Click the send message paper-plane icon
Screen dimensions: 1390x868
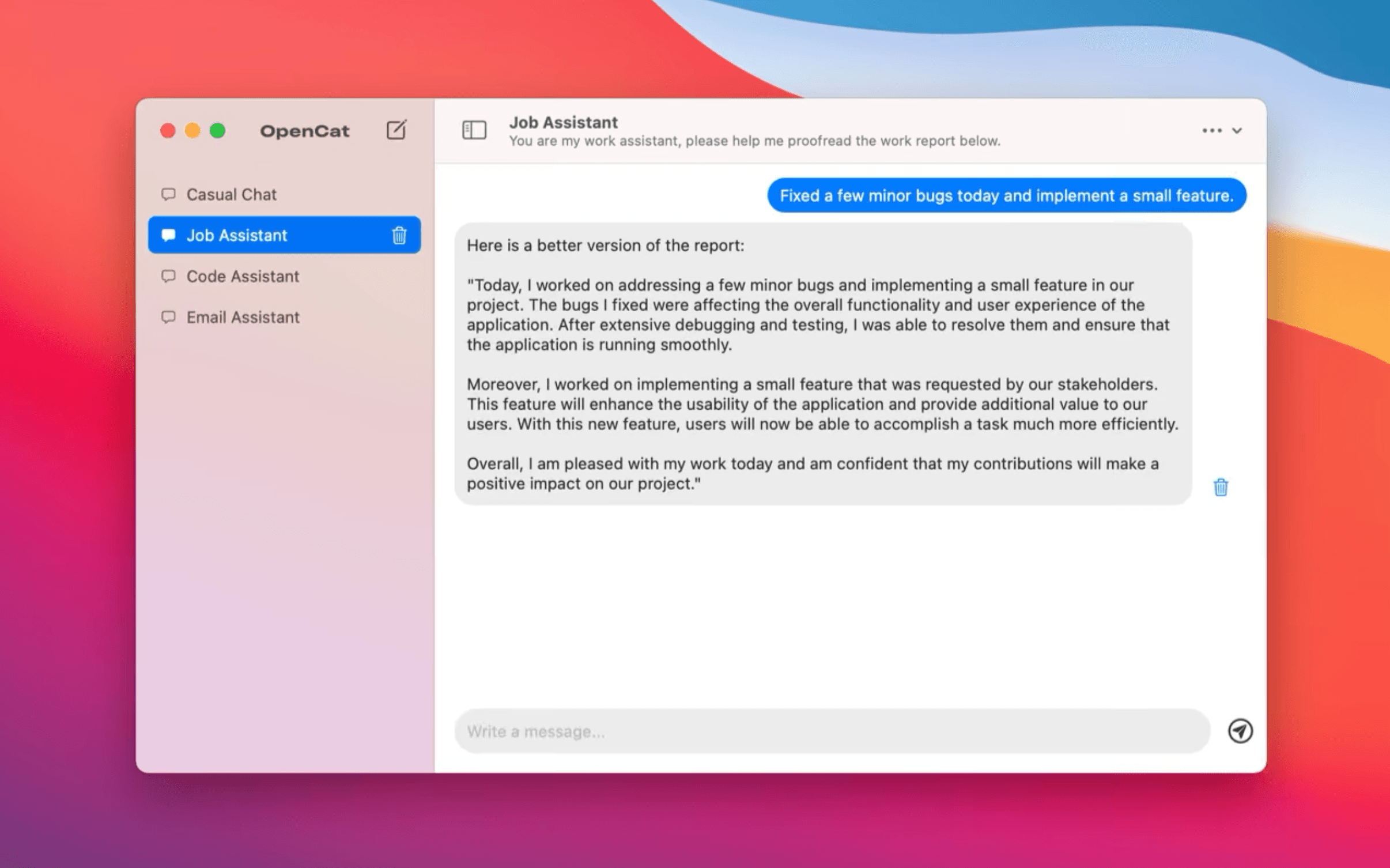pos(1240,731)
